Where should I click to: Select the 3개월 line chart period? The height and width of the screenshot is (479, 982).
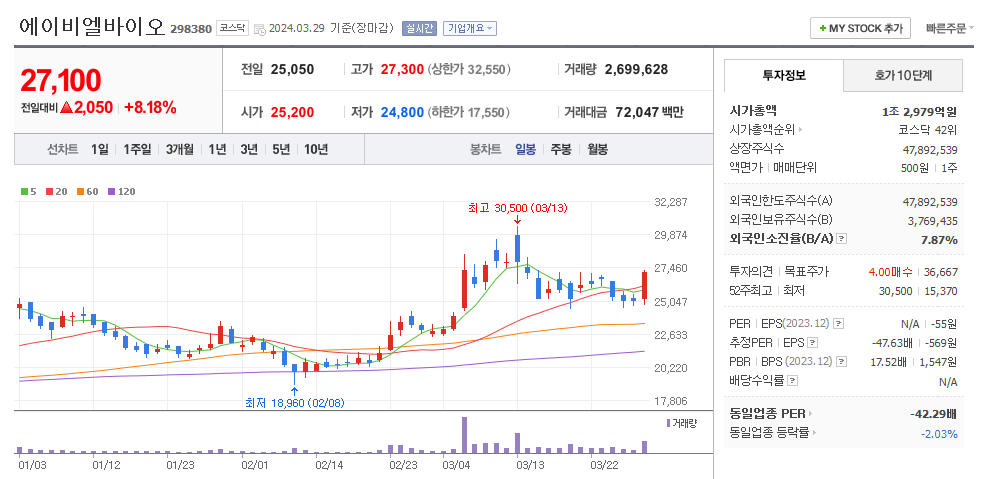coord(180,150)
